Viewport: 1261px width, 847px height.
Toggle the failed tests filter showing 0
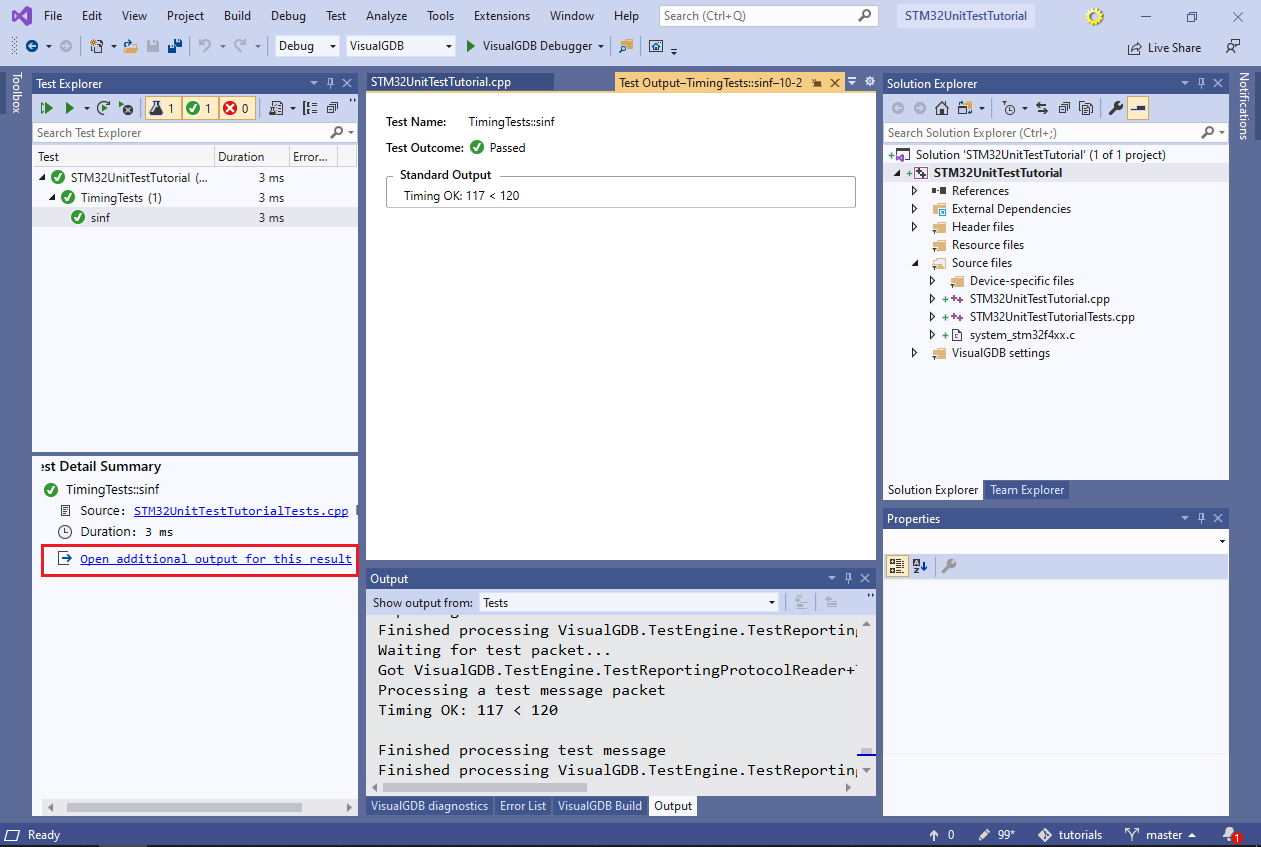pos(236,108)
